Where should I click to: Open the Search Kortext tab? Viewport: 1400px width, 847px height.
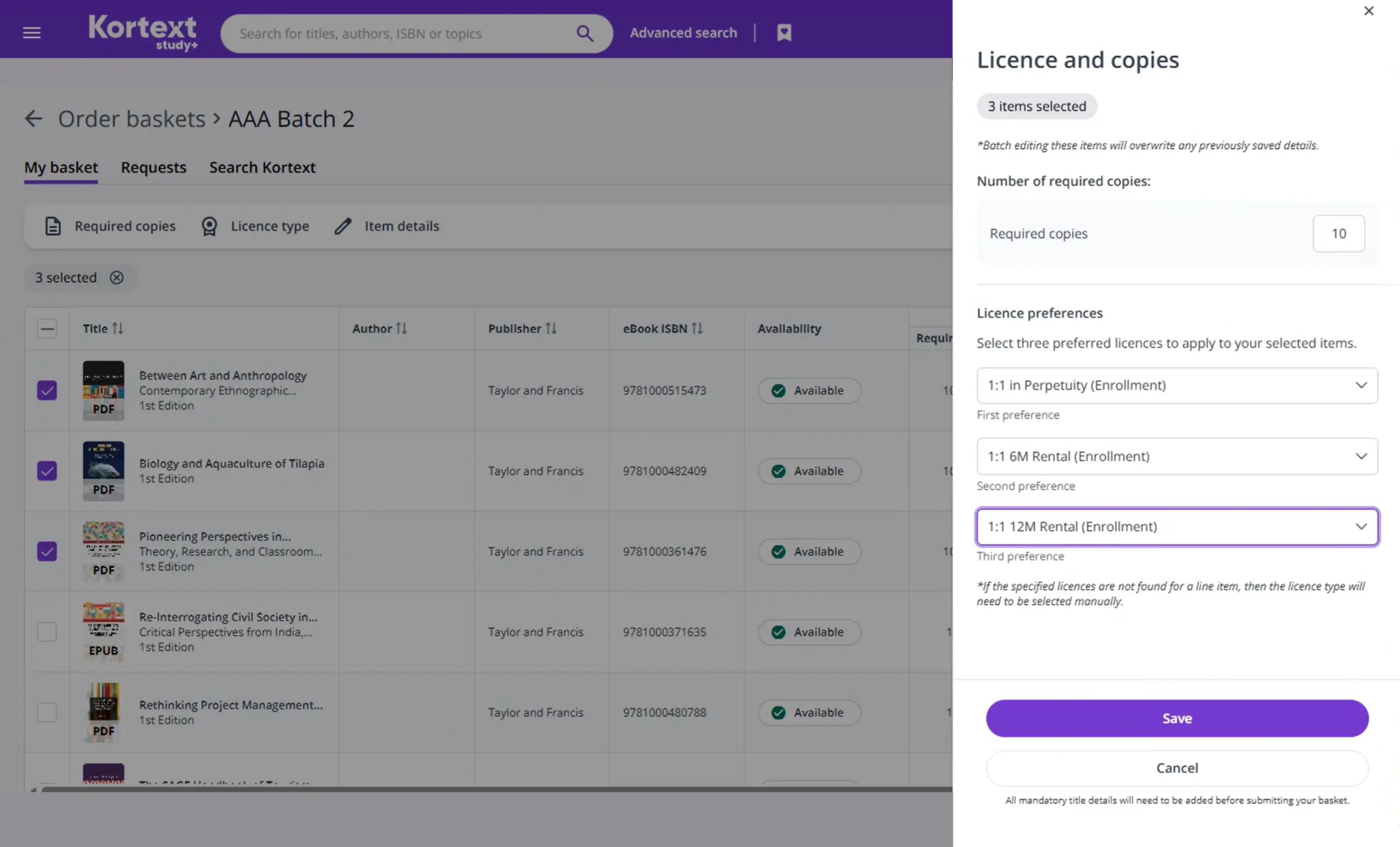click(262, 167)
